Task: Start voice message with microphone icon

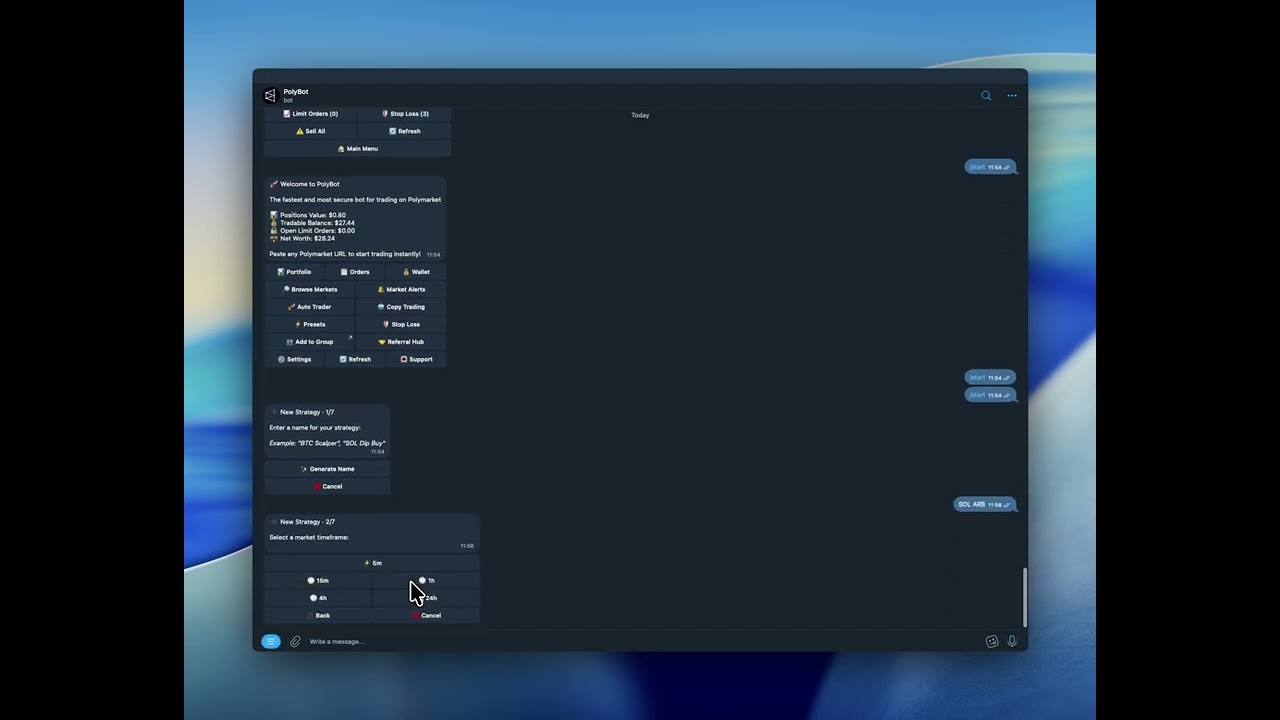Action: pyautogui.click(x=1012, y=641)
